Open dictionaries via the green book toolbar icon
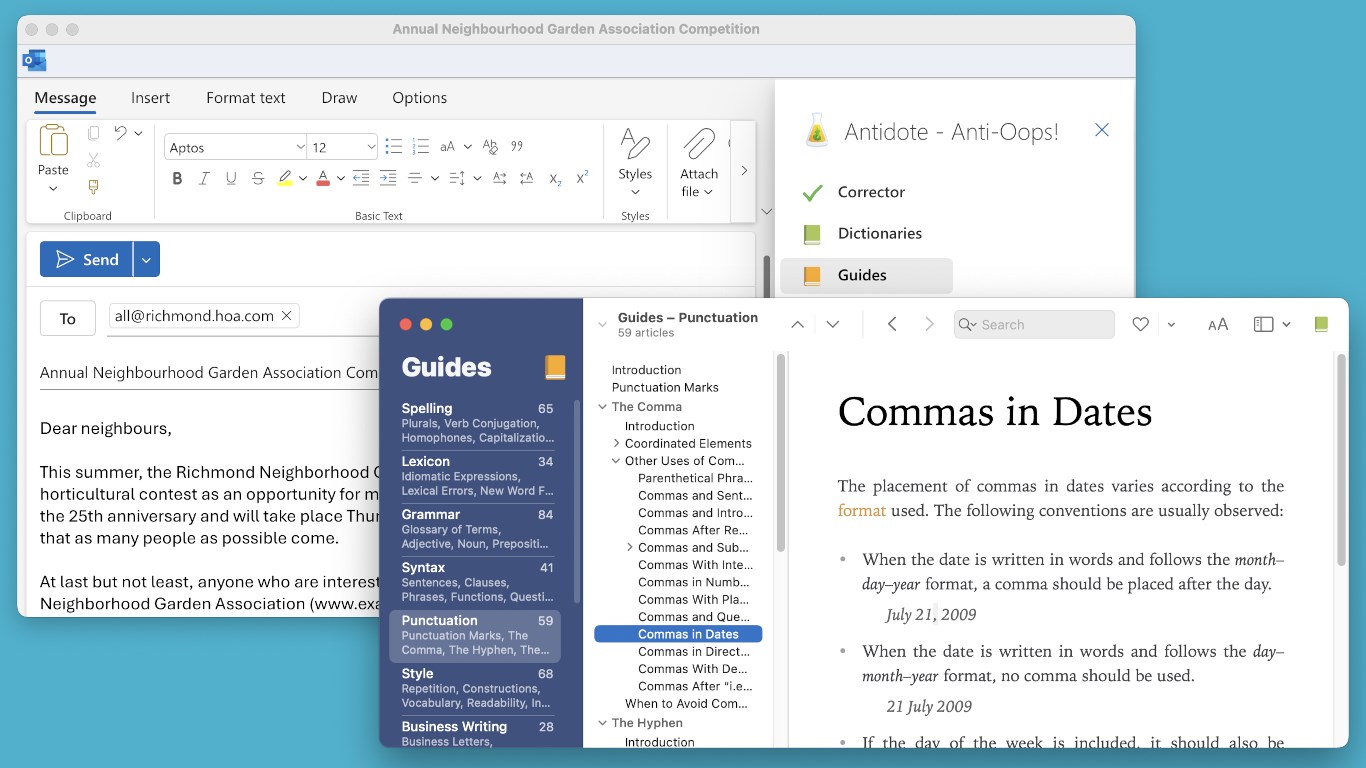The image size is (1366, 768). (1321, 324)
